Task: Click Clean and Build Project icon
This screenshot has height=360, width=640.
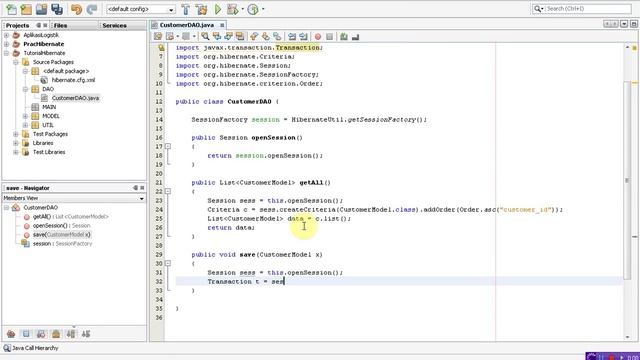Action: pos(201,9)
